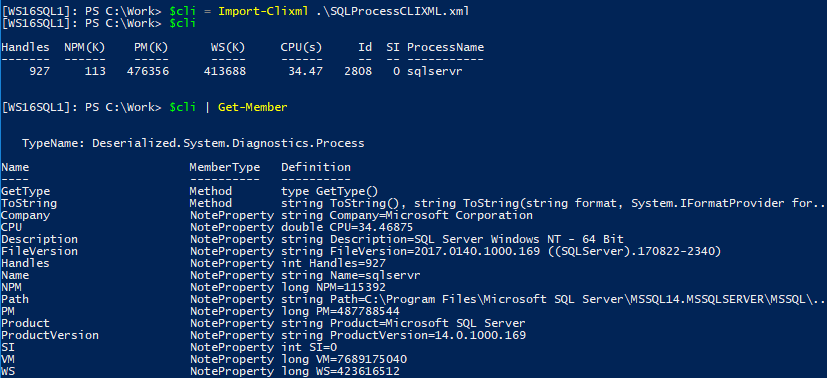Click the TypeName Deserialized.System.Diagnostics.Process line
This screenshot has height=378, width=827.
(x=193, y=143)
